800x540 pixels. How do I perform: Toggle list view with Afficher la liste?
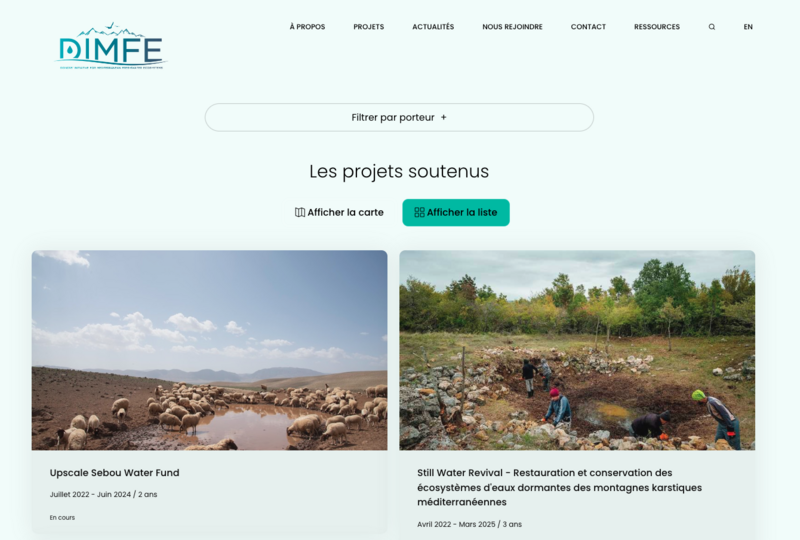click(x=456, y=212)
